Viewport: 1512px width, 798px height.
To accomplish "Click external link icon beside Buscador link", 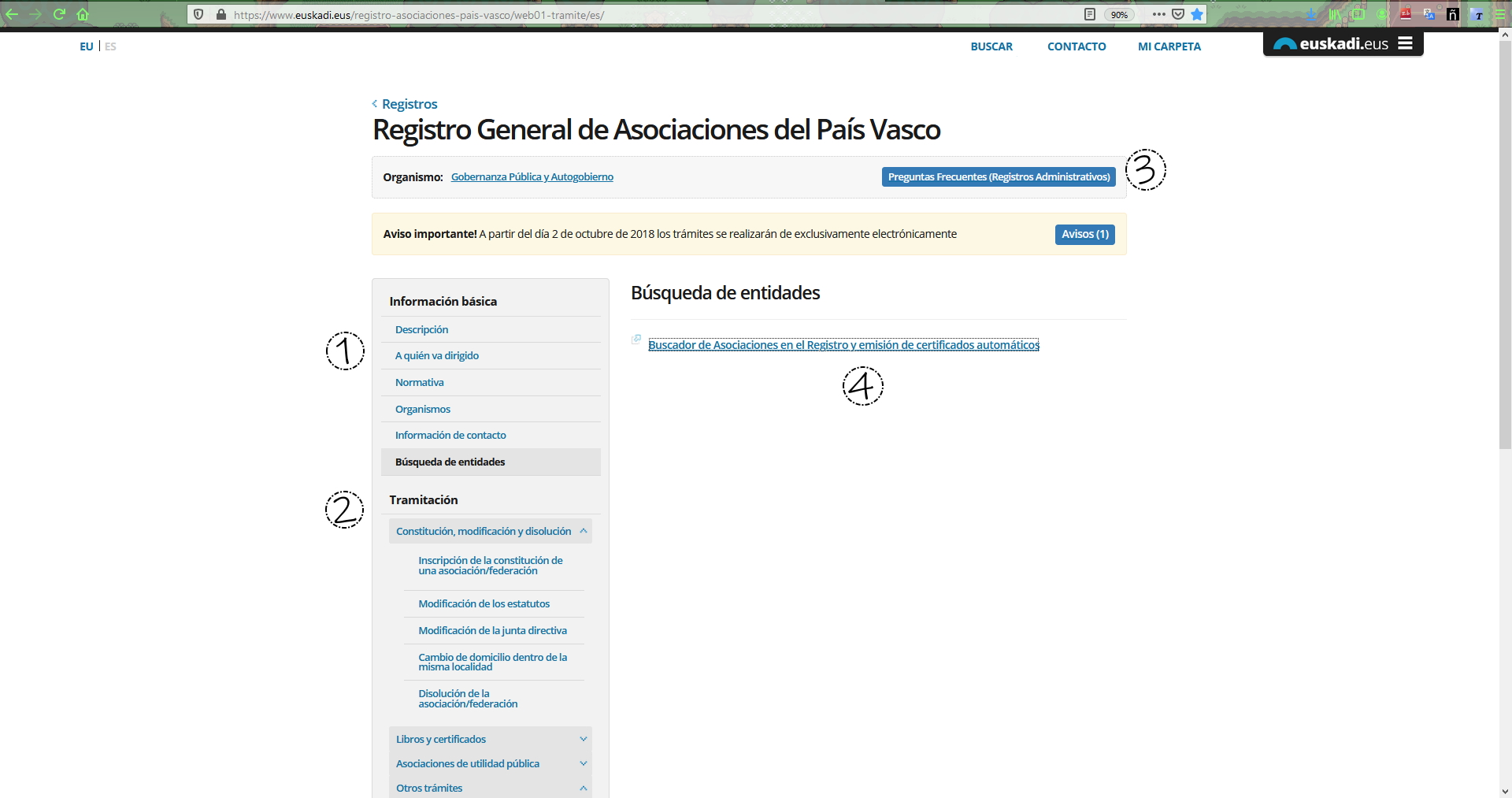I will tap(636, 340).
